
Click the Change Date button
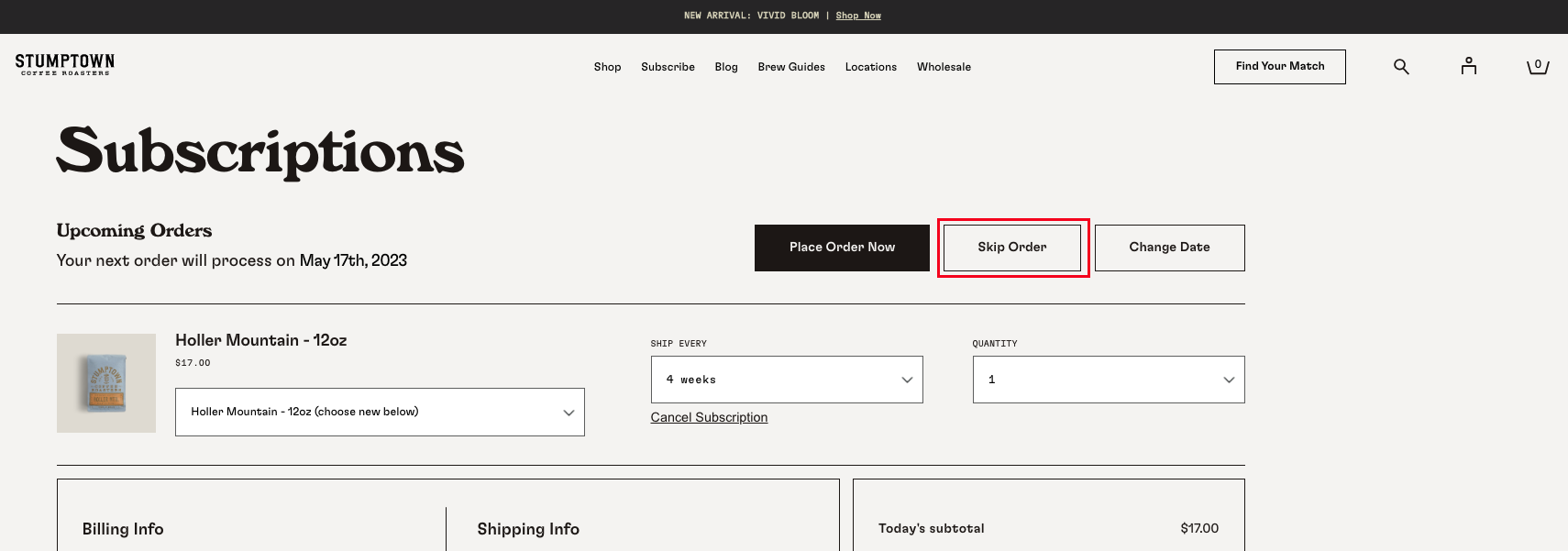click(1170, 248)
